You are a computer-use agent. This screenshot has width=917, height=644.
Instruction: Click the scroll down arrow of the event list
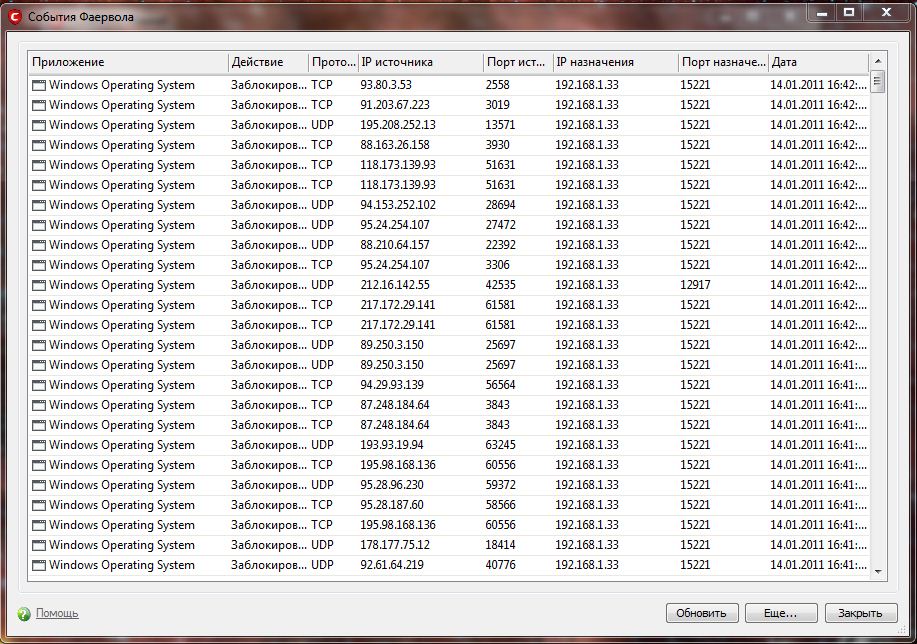tap(878, 571)
